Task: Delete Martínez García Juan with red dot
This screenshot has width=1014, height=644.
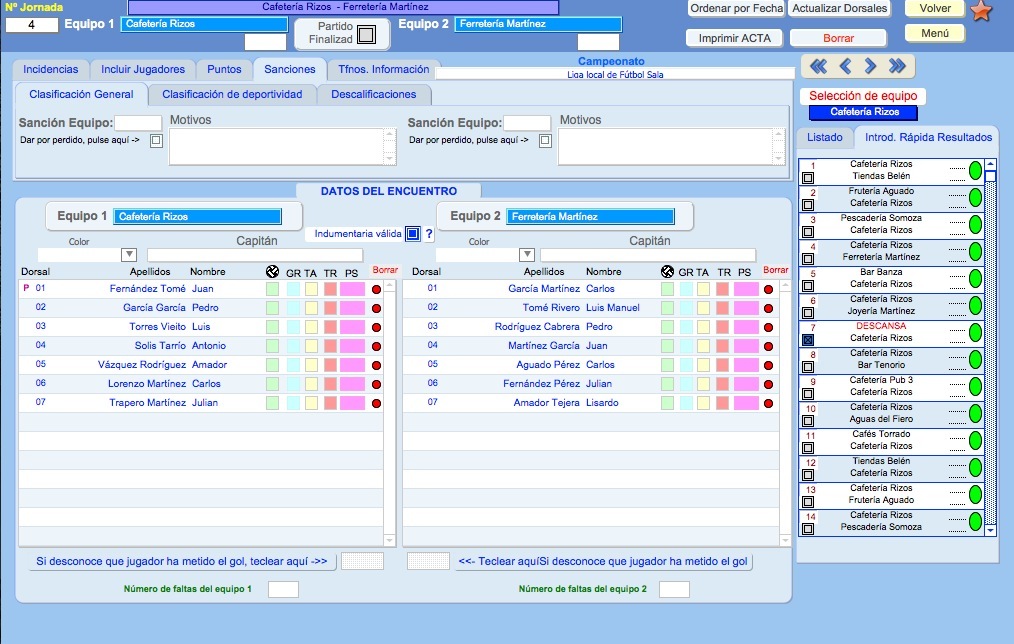Action: pyautogui.click(x=768, y=347)
